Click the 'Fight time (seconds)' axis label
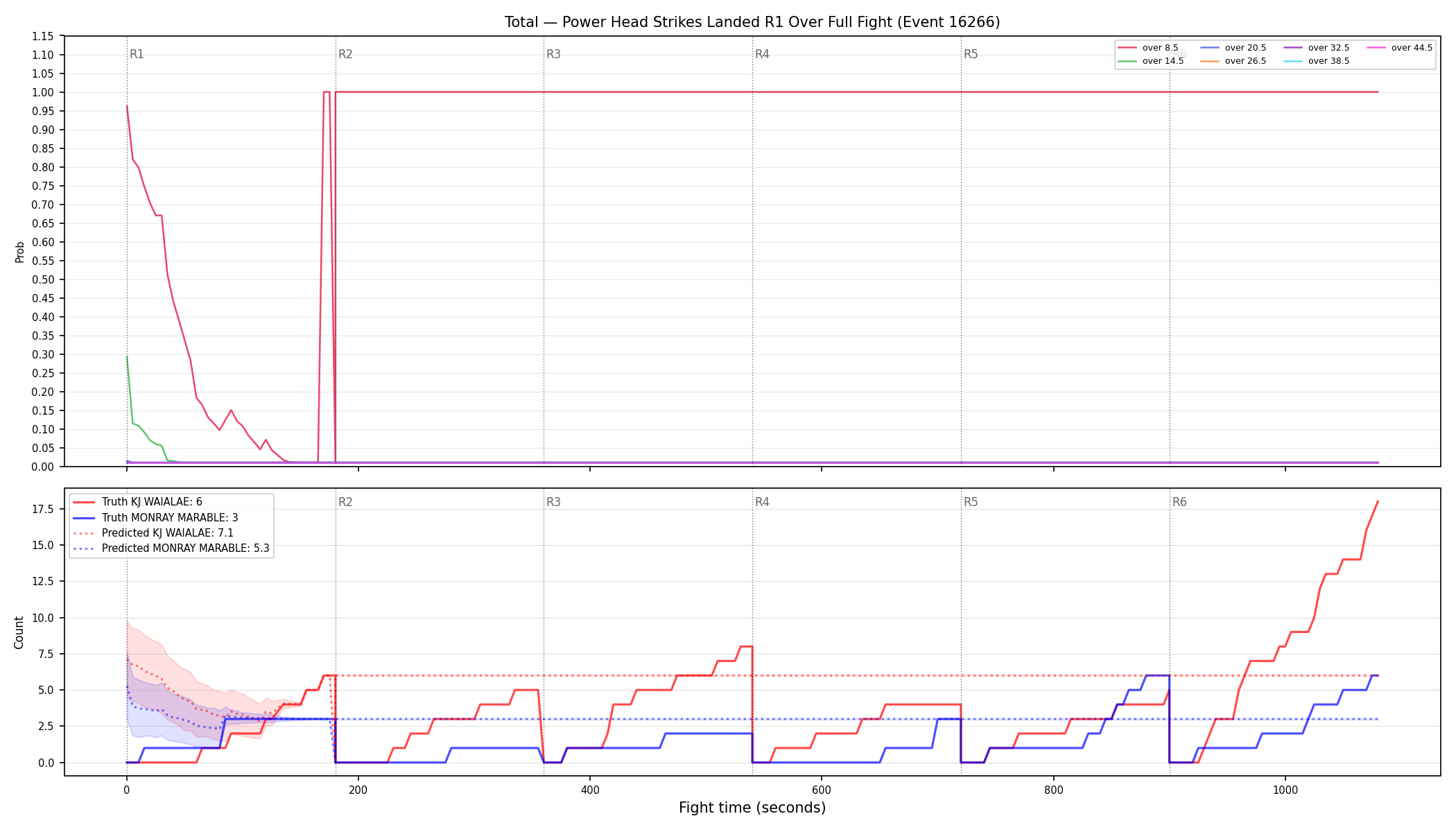This screenshot has width=1456, height=832. coord(752,808)
